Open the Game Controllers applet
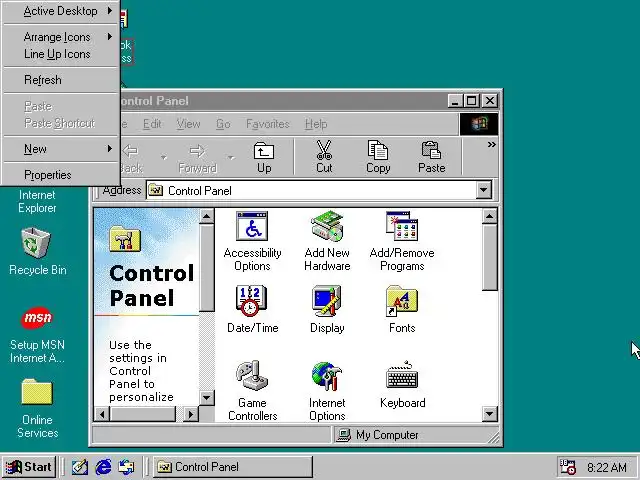The width and height of the screenshot is (640, 480). pyautogui.click(x=252, y=390)
